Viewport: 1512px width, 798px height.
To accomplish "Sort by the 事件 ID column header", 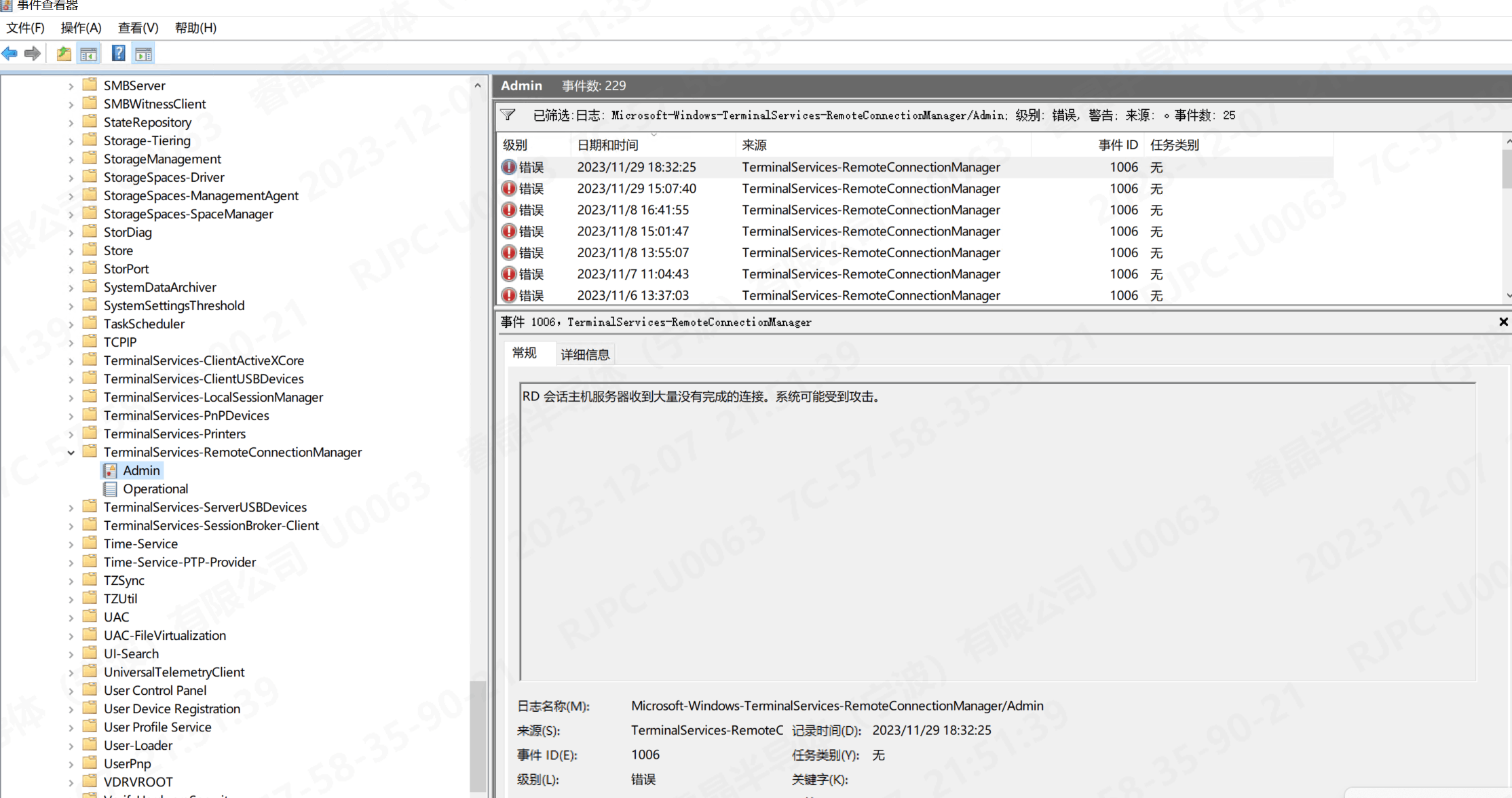I will point(1117,145).
